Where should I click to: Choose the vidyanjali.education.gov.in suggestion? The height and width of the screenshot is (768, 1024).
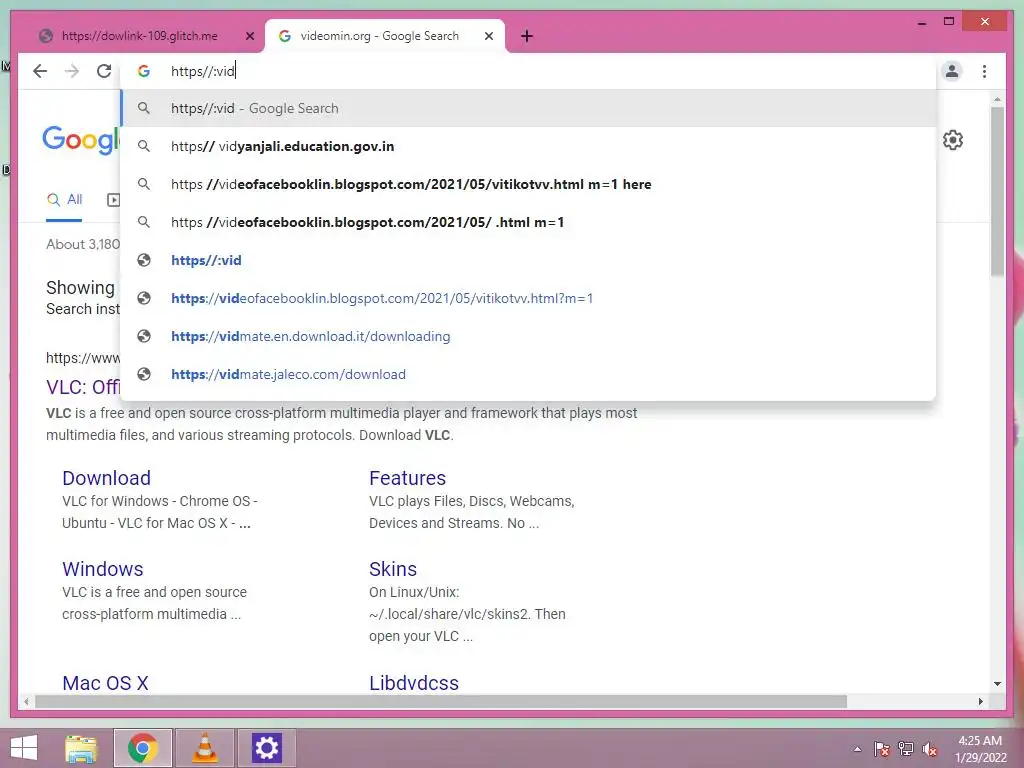[x=528, y=146]
